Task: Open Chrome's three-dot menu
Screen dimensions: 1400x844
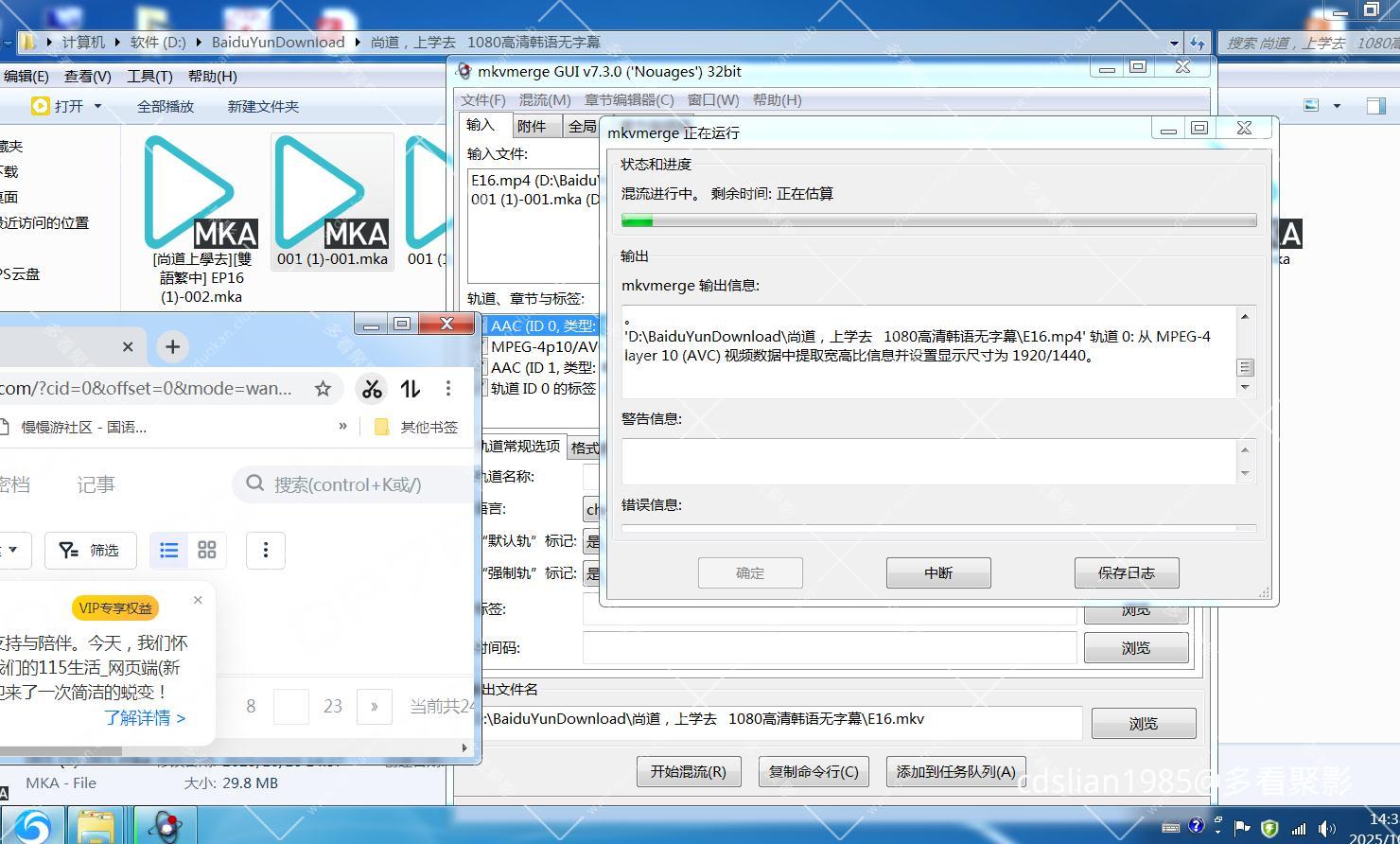Action: pyautogui.click(x=447, y=388)
